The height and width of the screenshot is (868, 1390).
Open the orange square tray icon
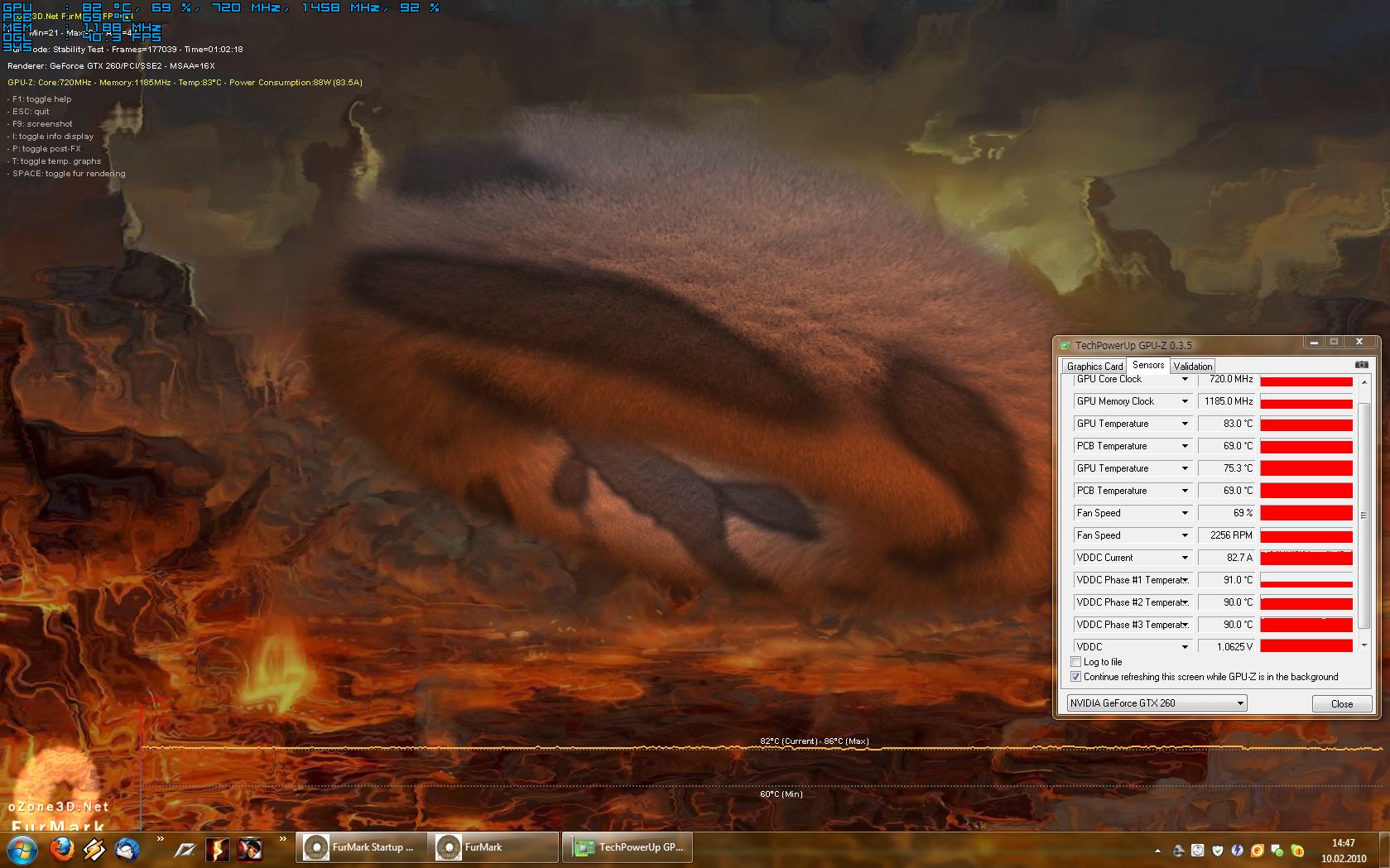click(1257, 850)
